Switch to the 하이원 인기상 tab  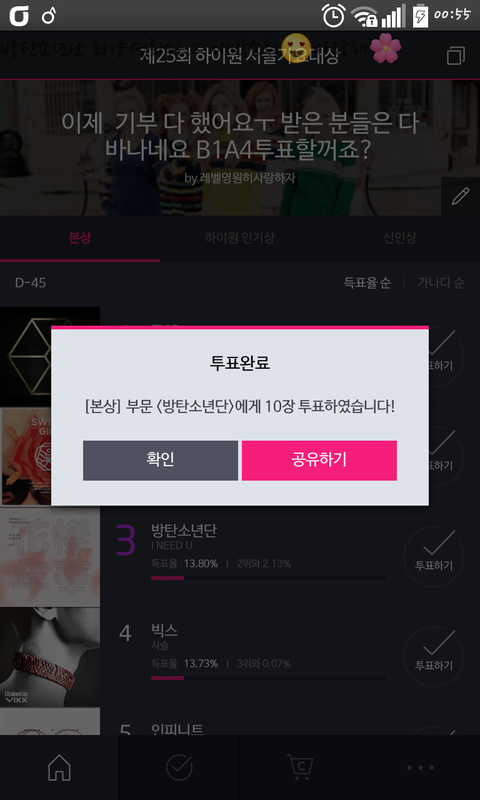point(240,238)
